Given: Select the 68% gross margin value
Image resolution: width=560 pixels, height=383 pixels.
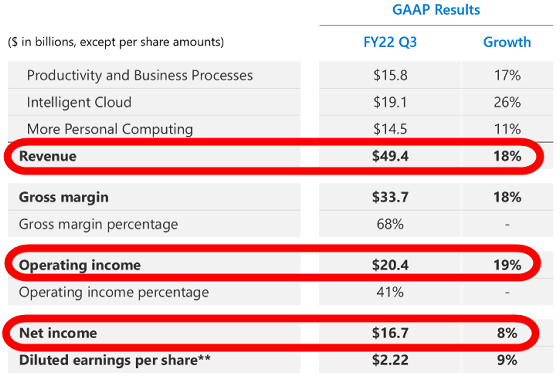Looking at the screenshot, I should point(390,224).
